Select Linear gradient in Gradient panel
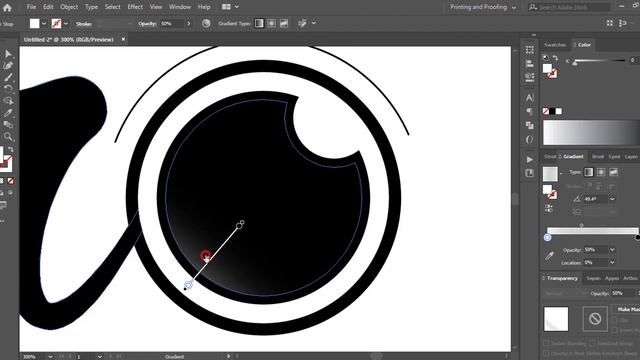 [x=589, y=172]
